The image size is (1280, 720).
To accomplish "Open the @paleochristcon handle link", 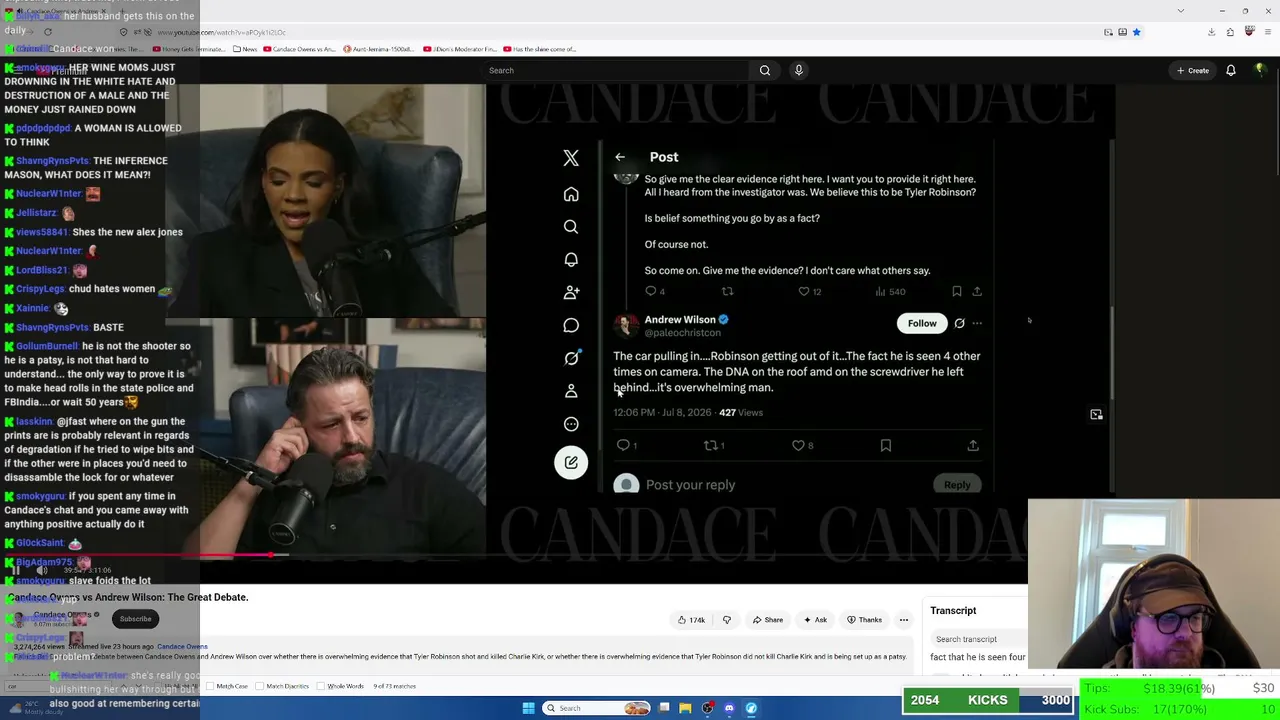I will tap(682, 333).
